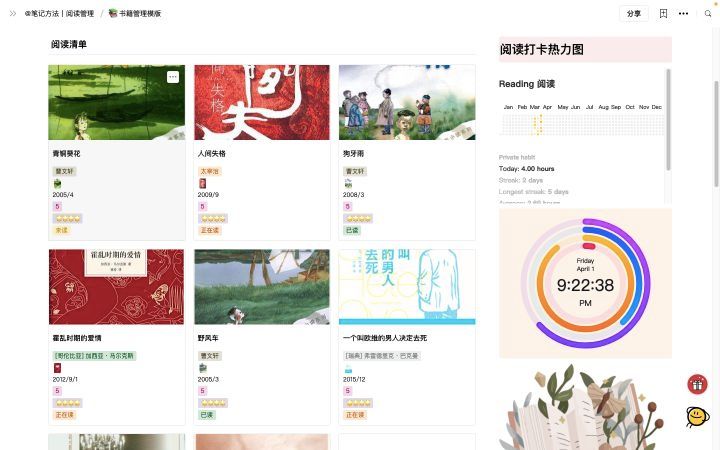
Task: Click the 弗雷德里克·巴克曼 author tag
Action: point(382,356)
